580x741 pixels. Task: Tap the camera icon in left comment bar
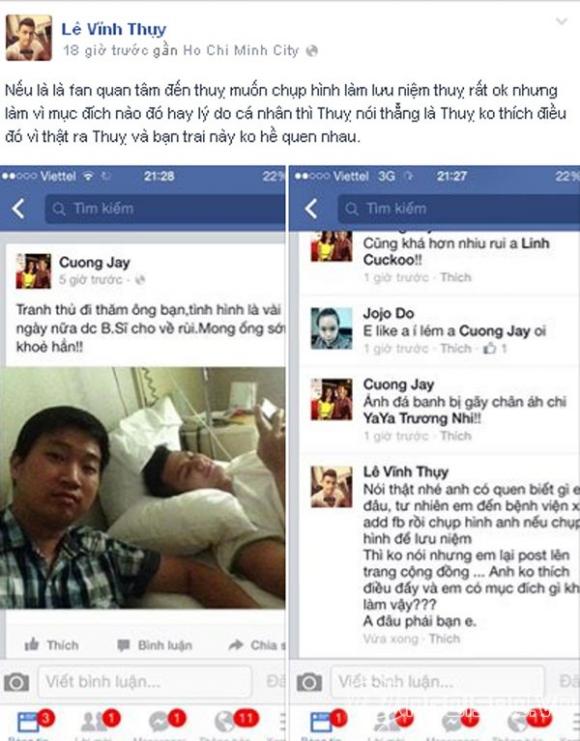[17, 682]
